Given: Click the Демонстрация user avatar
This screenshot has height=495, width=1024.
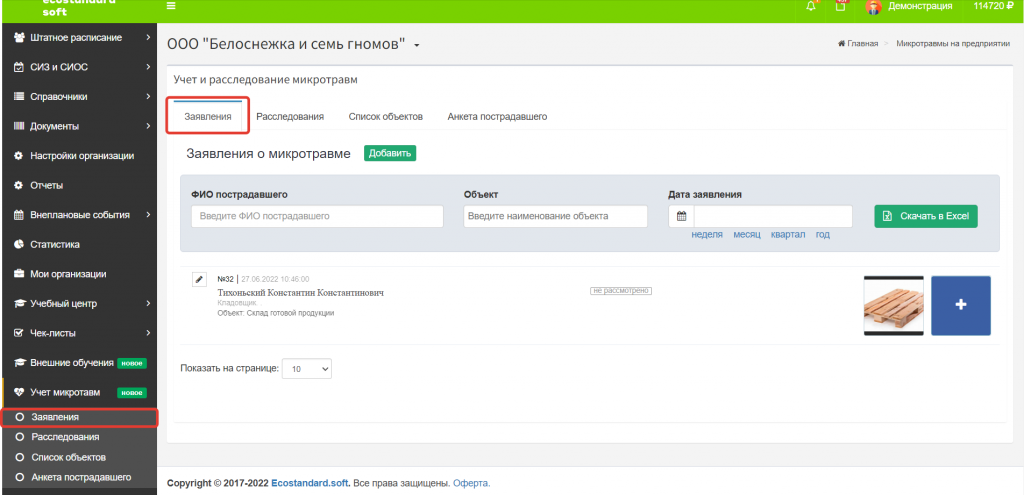Looking at the screenshot, I should [x=873, y=7].
